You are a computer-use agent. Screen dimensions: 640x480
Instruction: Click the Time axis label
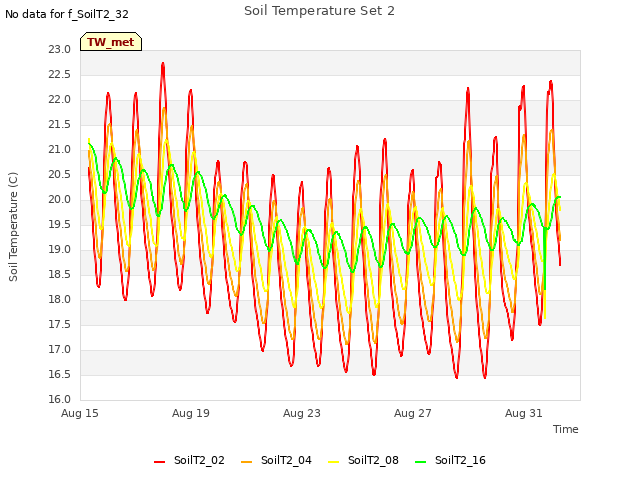point(566,429)
